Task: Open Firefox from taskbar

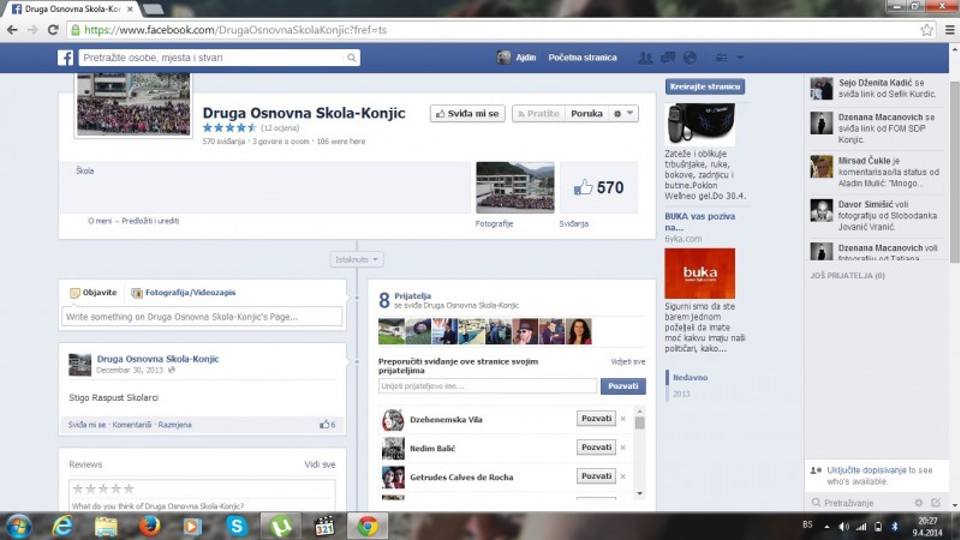Action: click(149, 526)
